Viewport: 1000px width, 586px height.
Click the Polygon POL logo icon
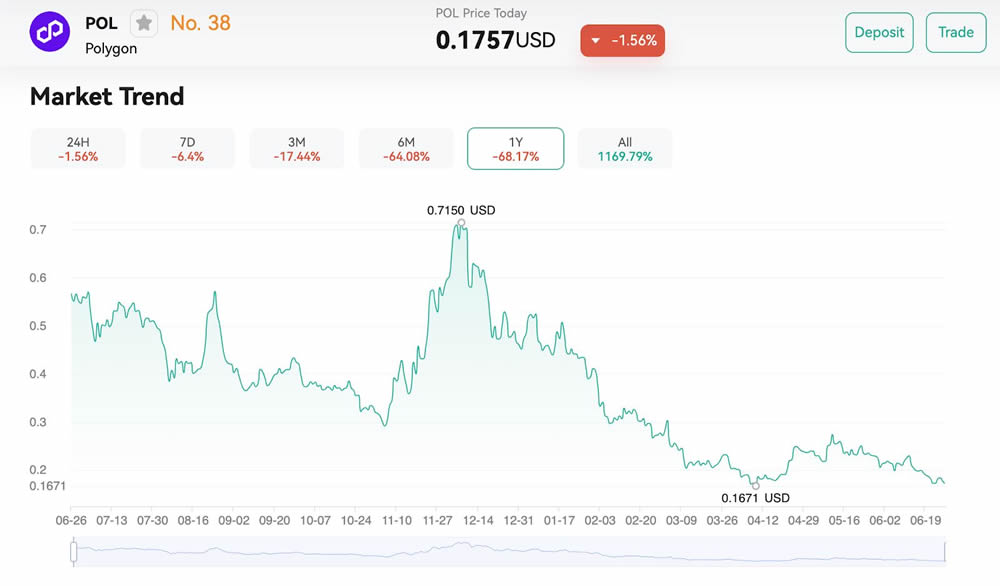point(49,32)
